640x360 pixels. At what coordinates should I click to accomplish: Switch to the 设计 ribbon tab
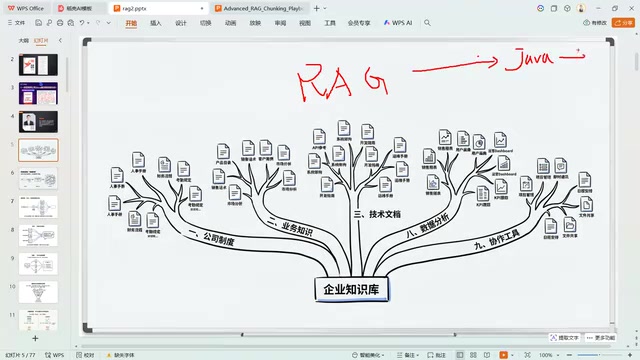tap(181, 23)
